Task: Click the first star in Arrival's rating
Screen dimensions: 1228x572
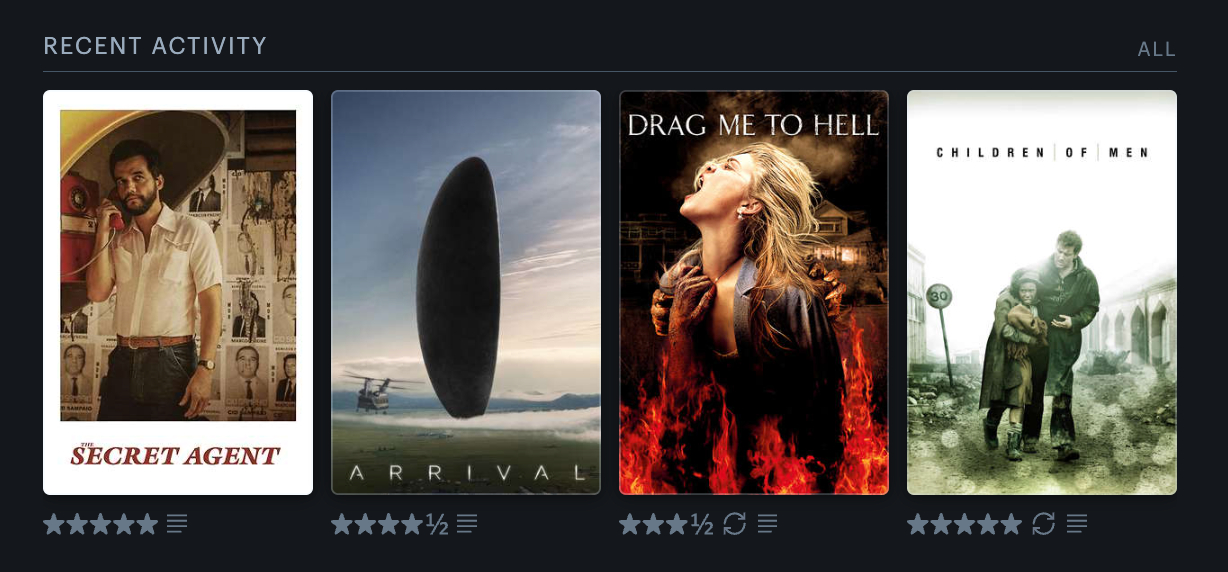Action: [342, 524]
